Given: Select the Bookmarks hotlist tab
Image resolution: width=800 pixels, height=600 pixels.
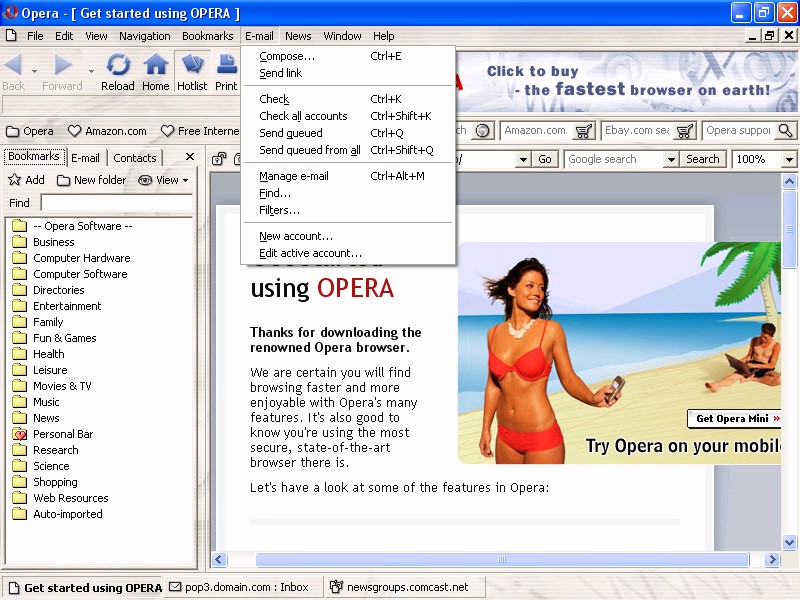Looking at the screenshot, I should (34, 156).
